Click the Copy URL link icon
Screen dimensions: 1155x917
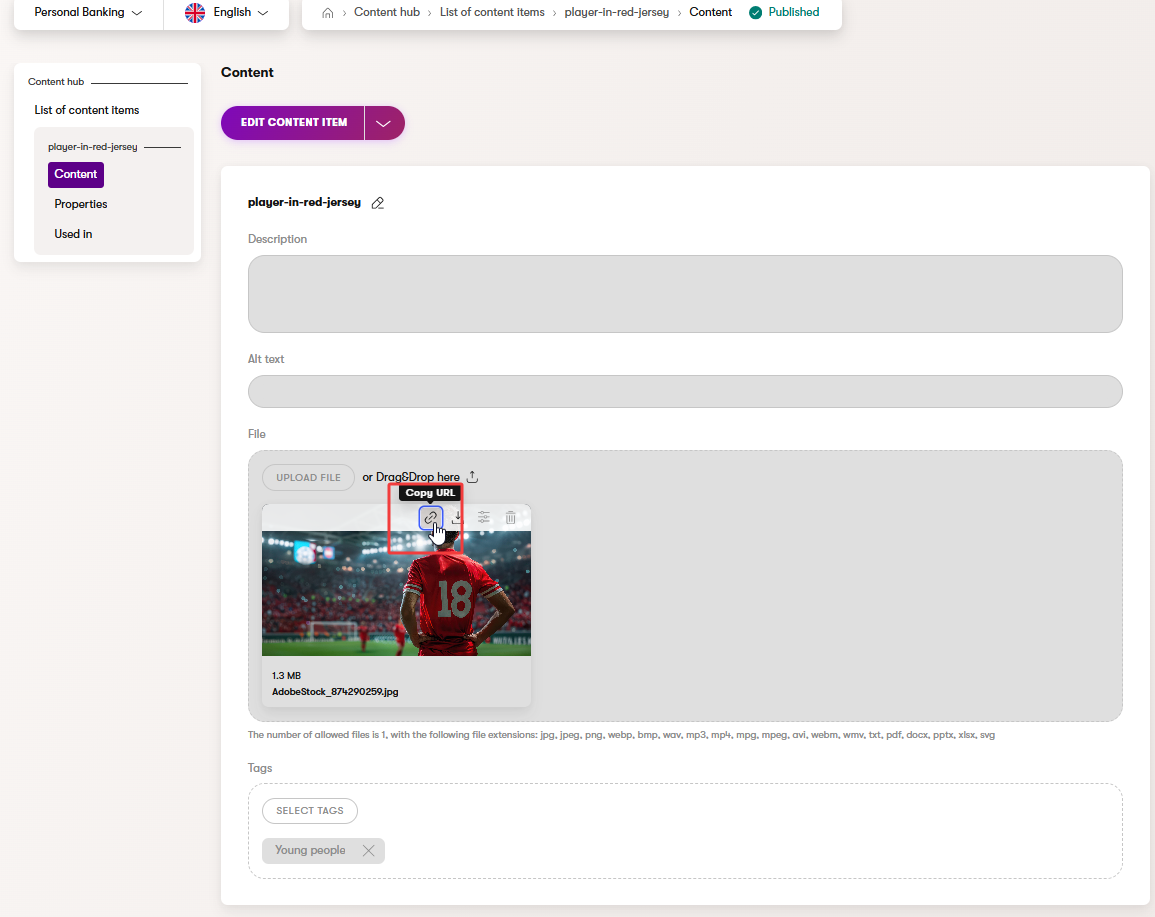coord(431,518)
